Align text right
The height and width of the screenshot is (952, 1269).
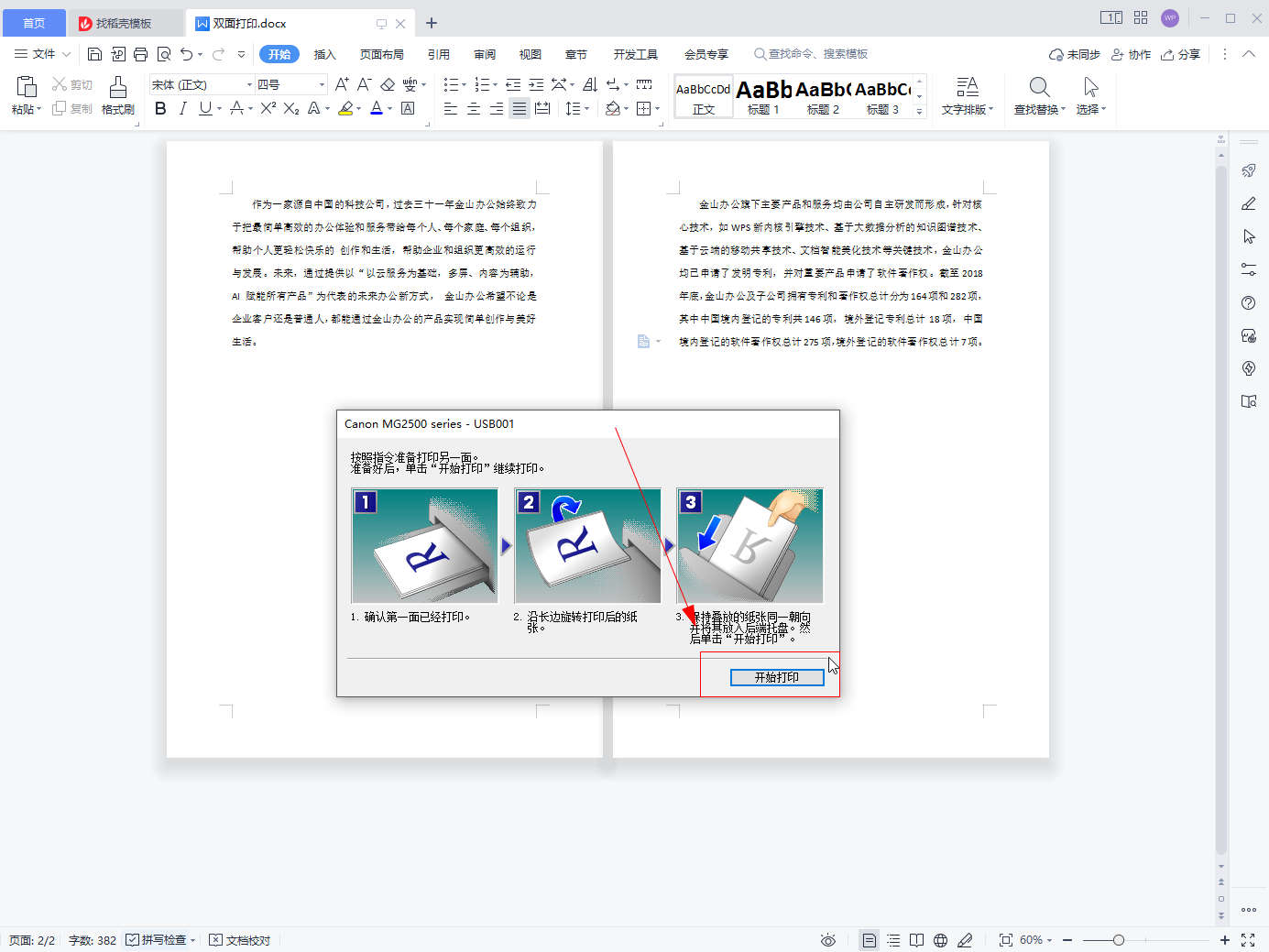coord(496,108)
